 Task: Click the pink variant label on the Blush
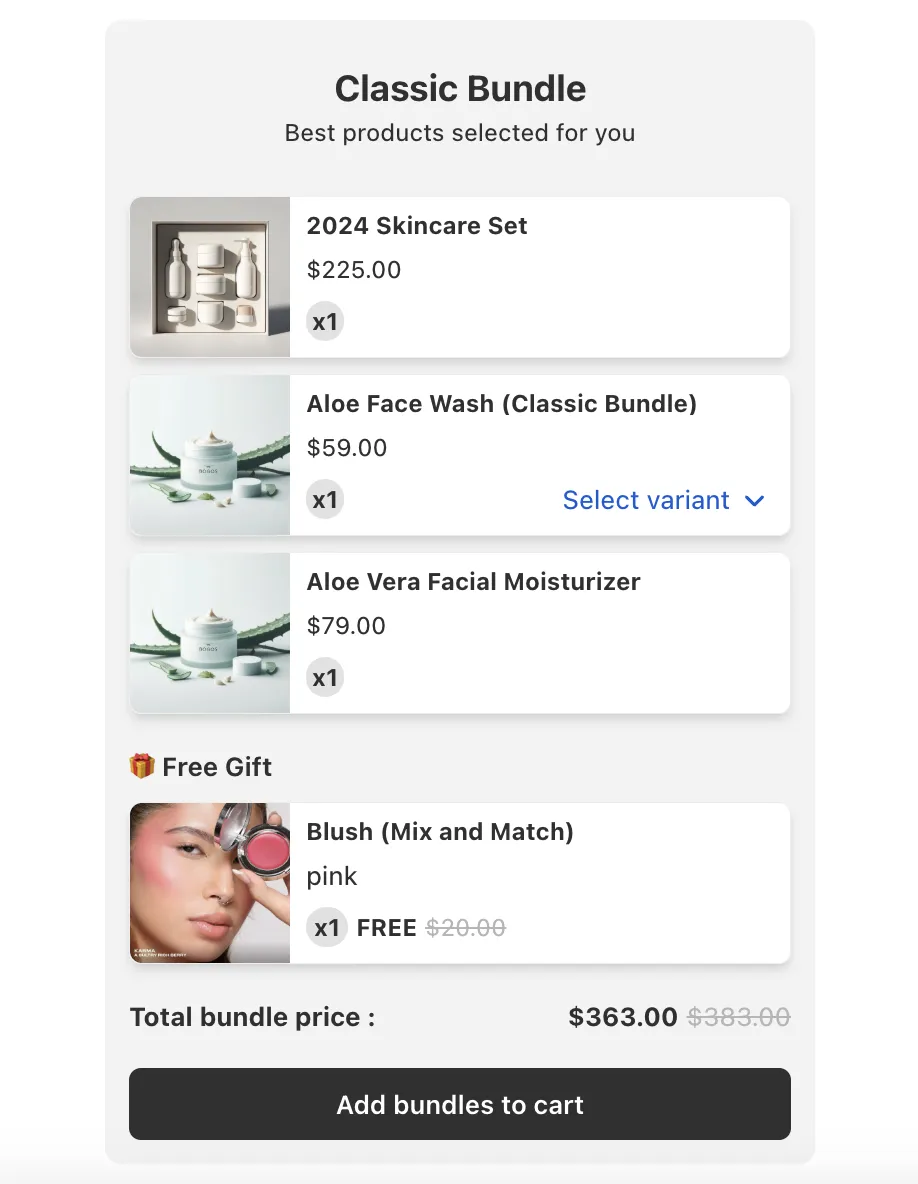331,877
